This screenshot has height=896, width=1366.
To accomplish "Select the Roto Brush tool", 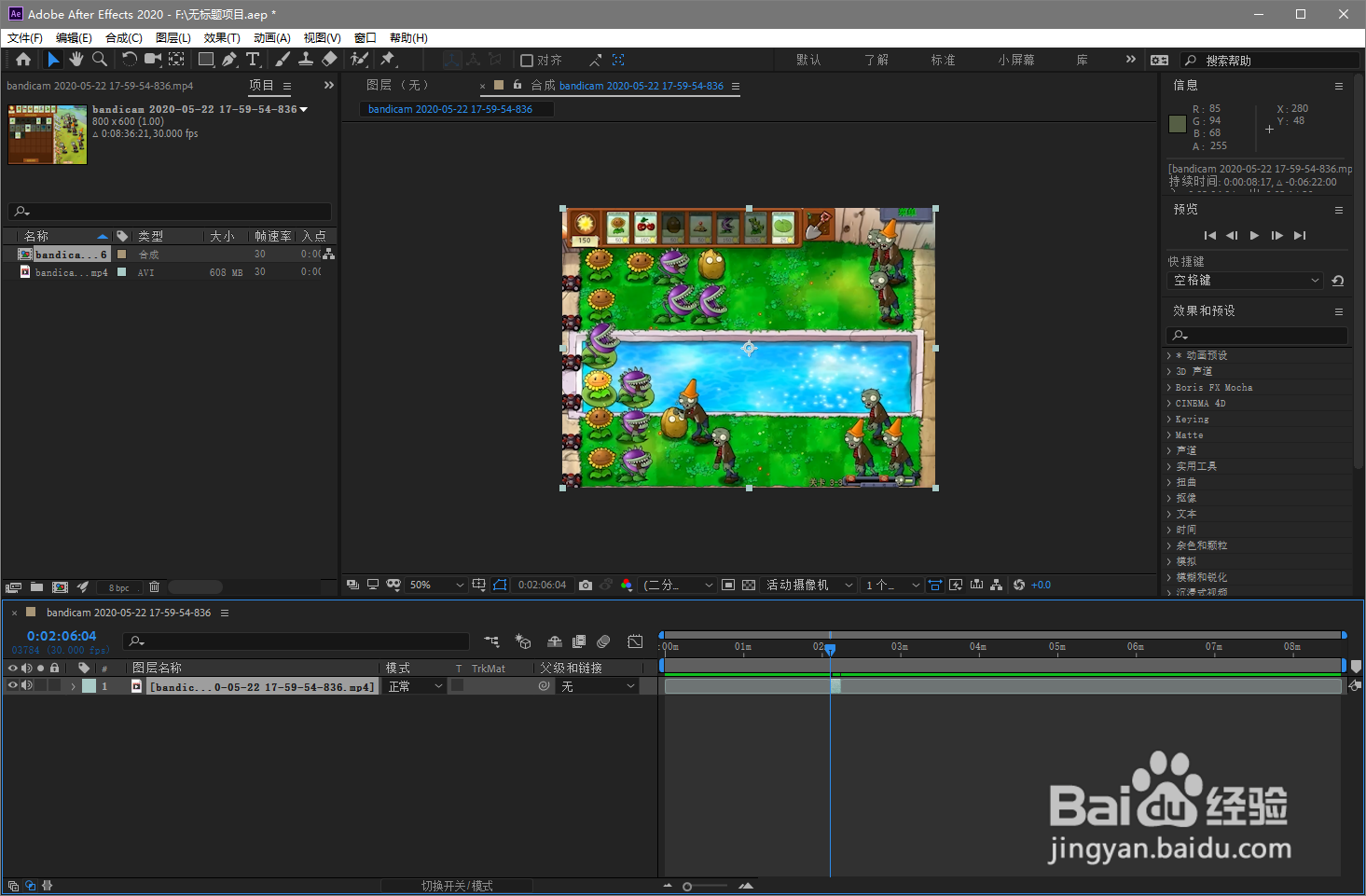I will [359, 60].
